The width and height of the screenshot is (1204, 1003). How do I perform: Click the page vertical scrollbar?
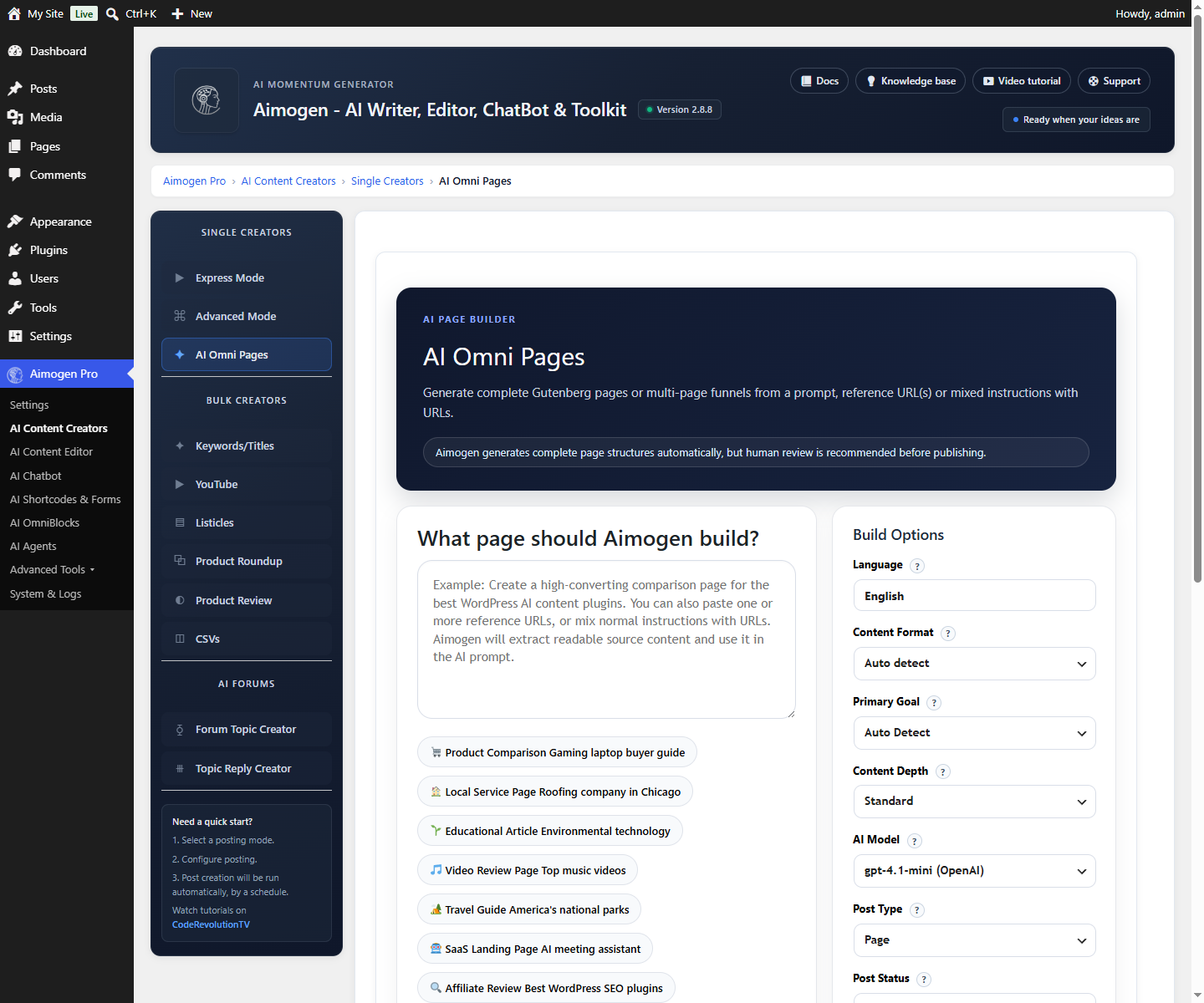[1197, 298]
